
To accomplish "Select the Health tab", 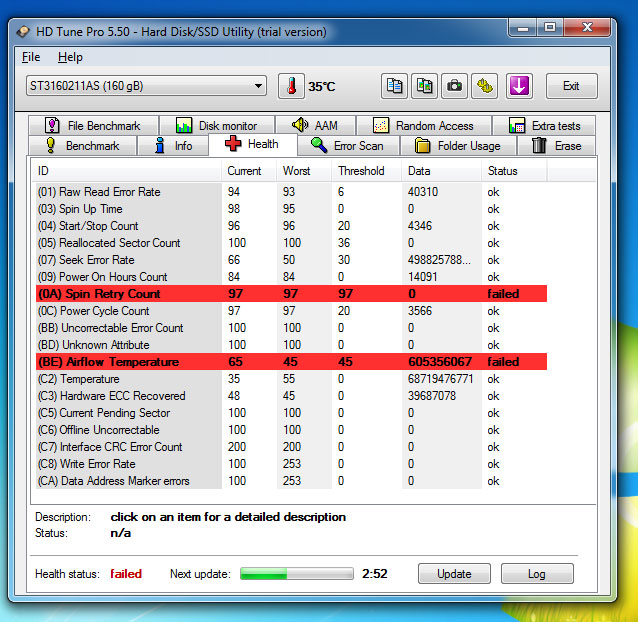I will point(253,144).
